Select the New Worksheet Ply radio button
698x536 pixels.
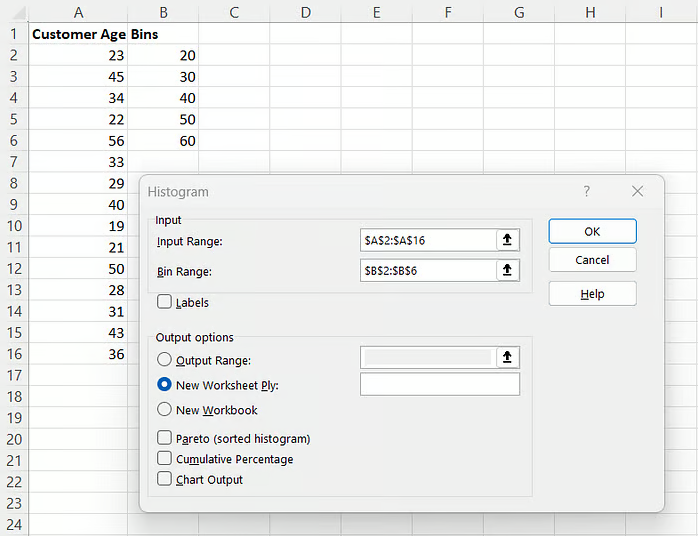(165, 385)
